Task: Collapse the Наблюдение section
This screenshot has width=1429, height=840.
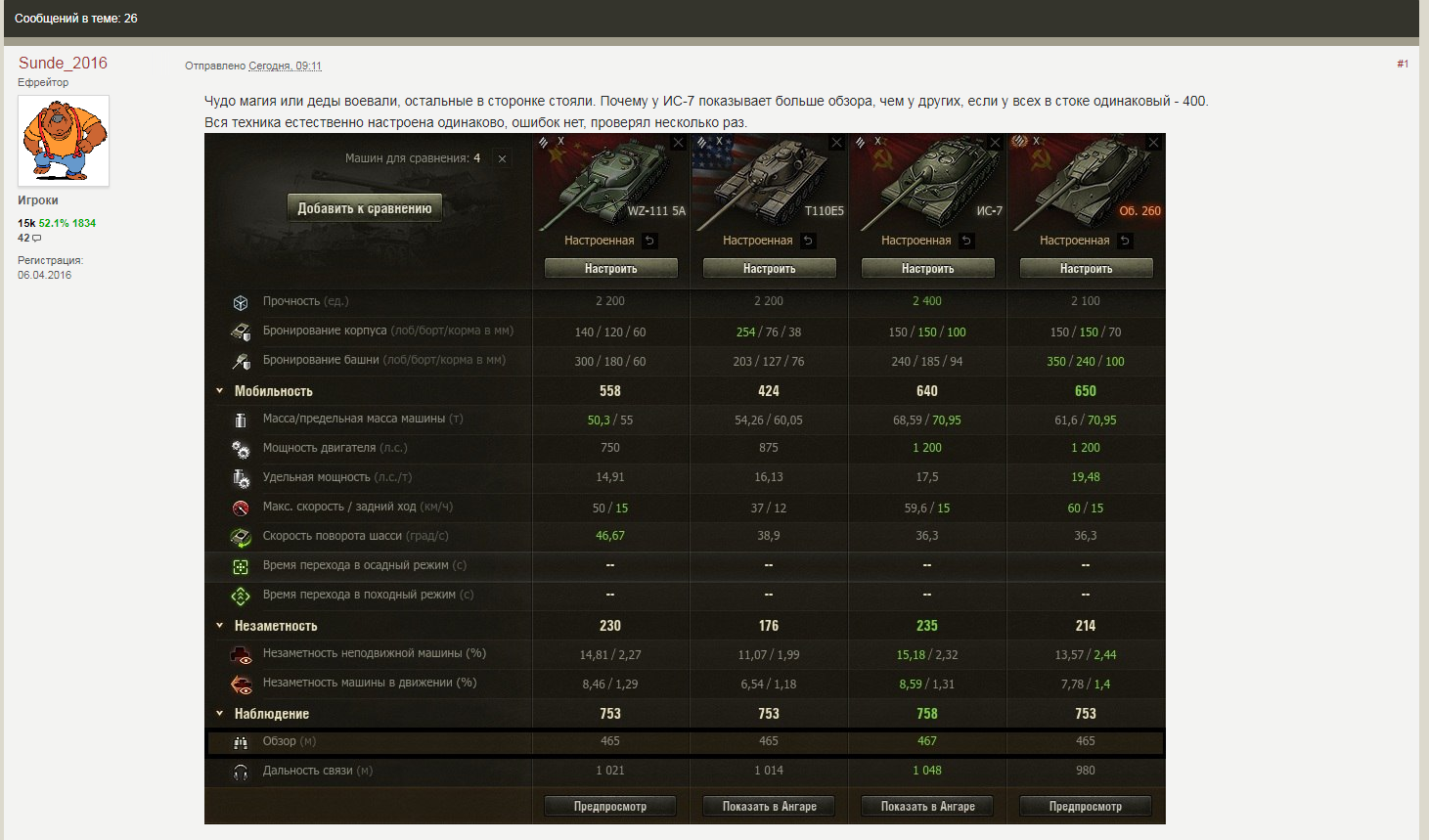Action: 220,713
